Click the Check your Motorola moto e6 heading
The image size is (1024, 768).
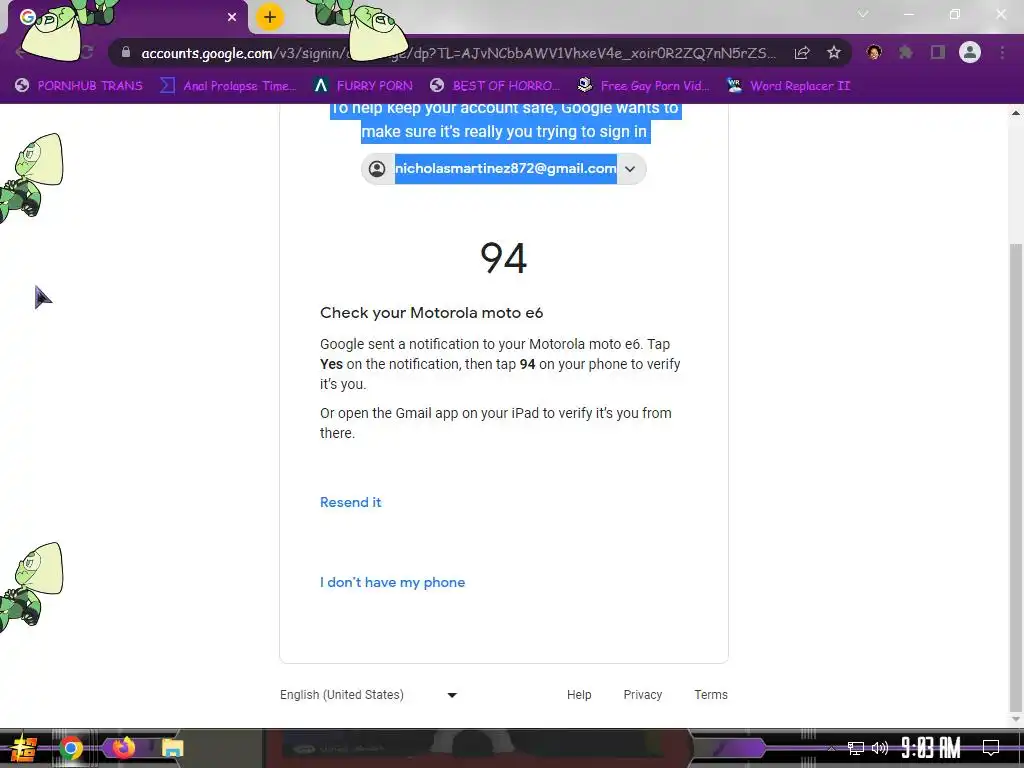[432, 313]
